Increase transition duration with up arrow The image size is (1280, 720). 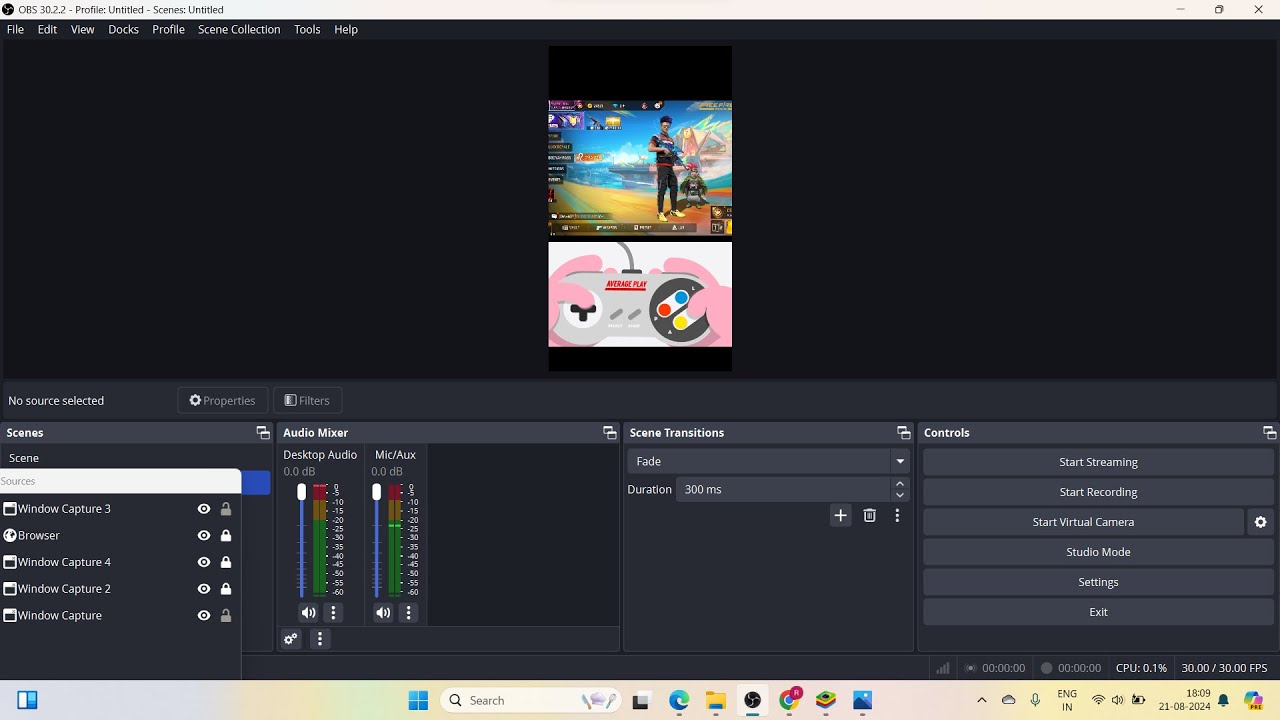point(900,484)
